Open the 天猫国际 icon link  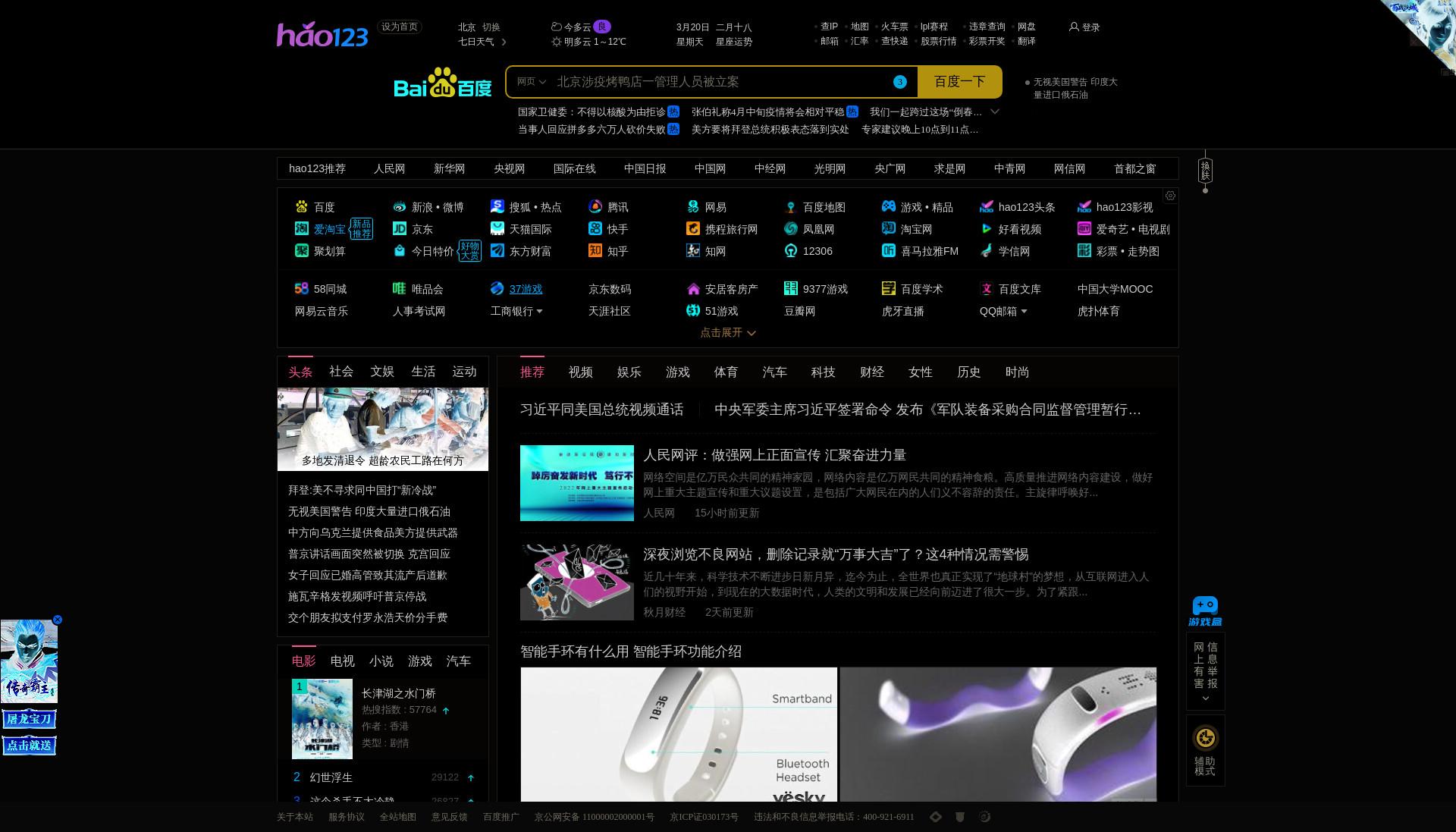tap(497, 229)
